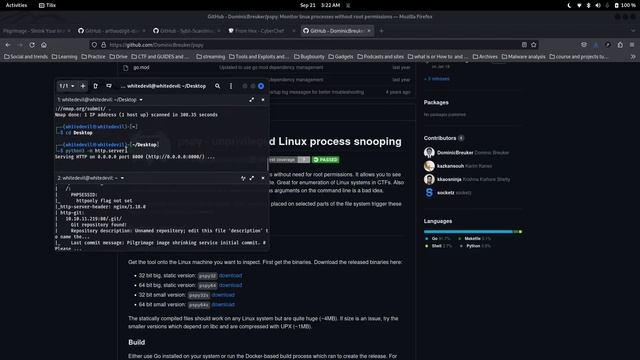The width and height of the screenshot is (640, 360).
Task: Open the streaming bookmark folder
Action: [211, 57]
